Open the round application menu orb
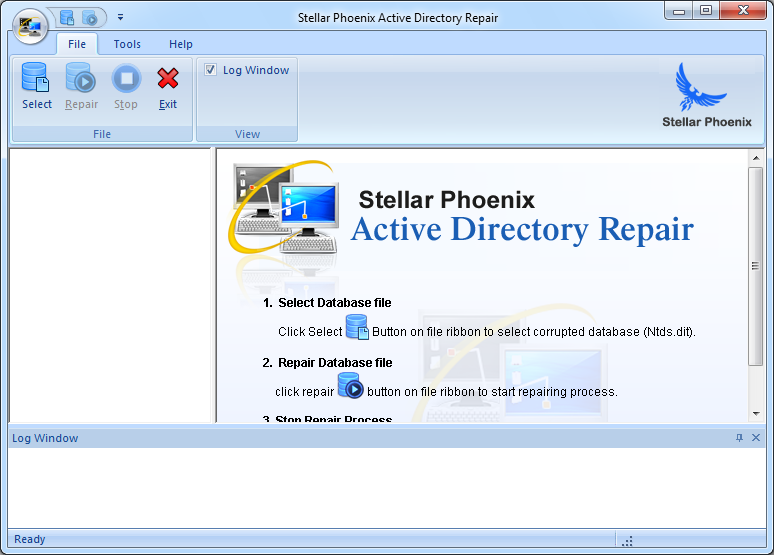Image resolution: width=774 pixels, height=555 pixels. click(31, 26)
